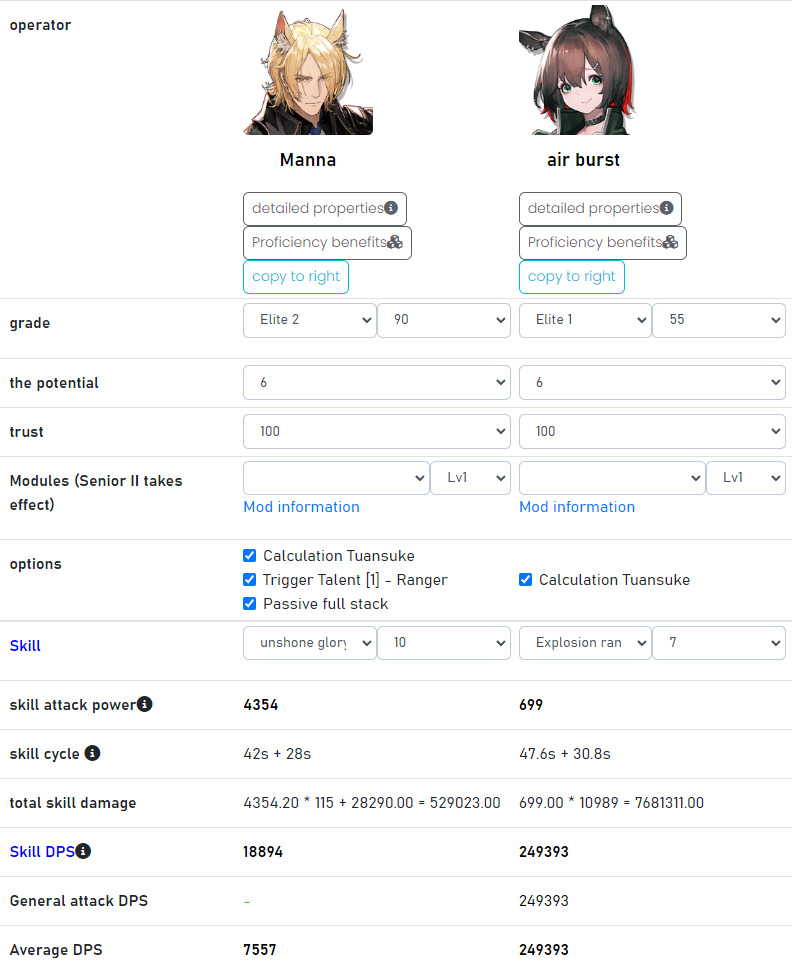Viewport: 792px width, 972px height.
Task: Click total skill damage result 7681311.00
Action: [x=669, y=803]
